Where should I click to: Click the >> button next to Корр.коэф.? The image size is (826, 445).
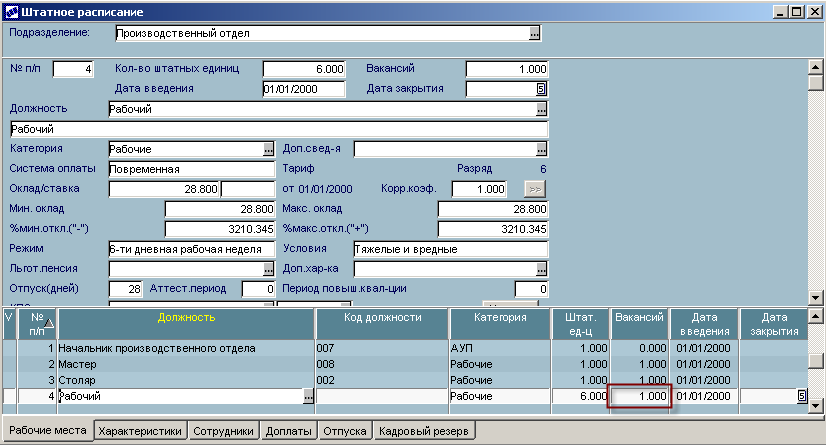(535, 189)
